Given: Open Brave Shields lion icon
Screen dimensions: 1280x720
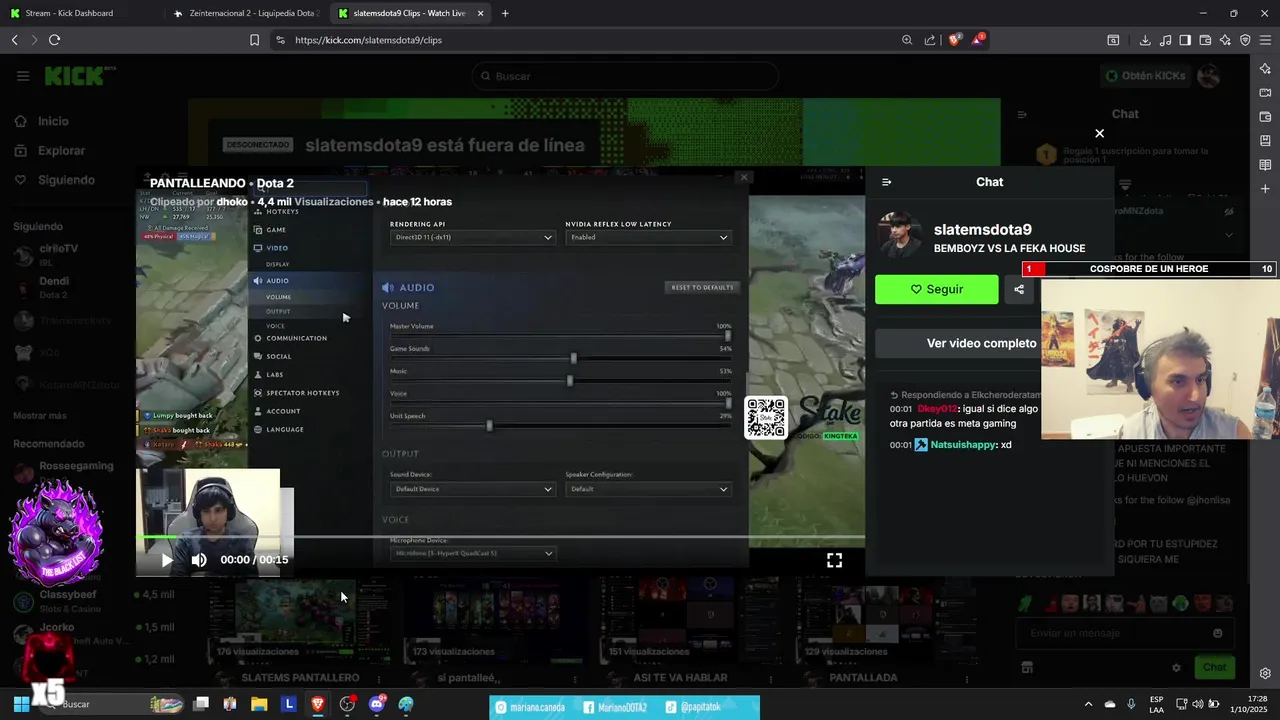Looking at the screenshot, I should coord(954,40).
